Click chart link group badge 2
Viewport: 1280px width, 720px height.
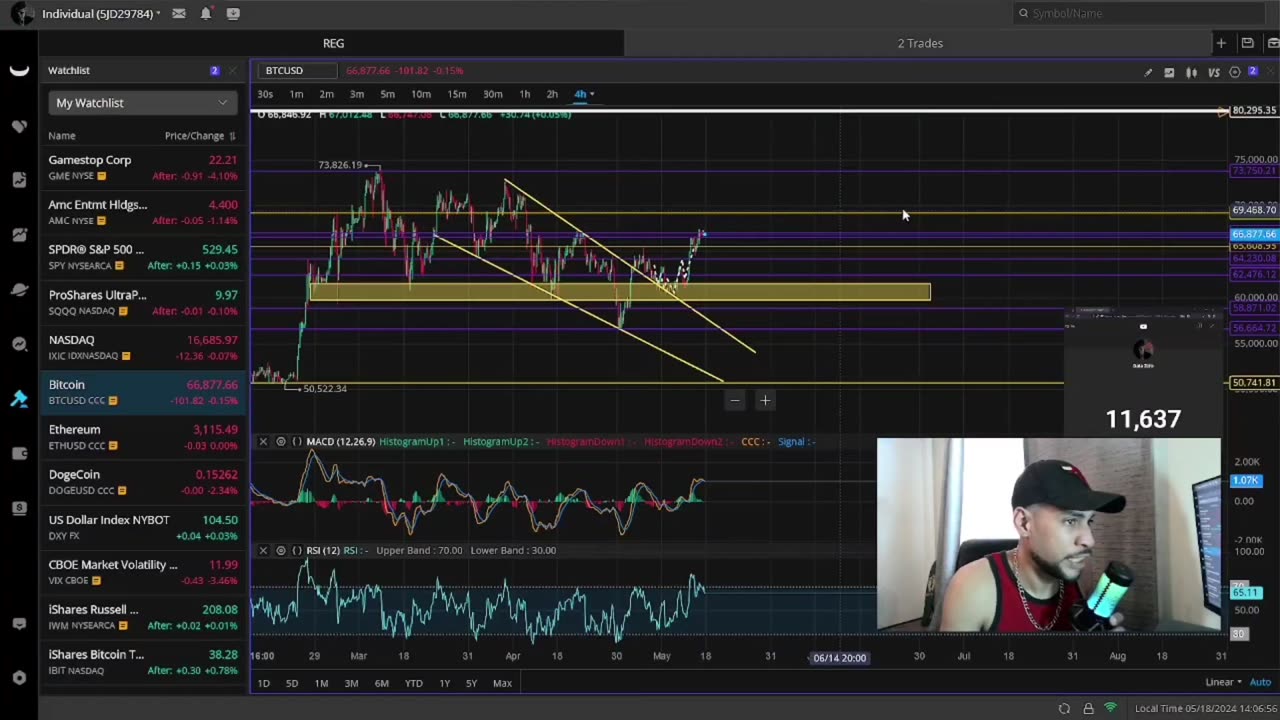tap(1252, 71)
